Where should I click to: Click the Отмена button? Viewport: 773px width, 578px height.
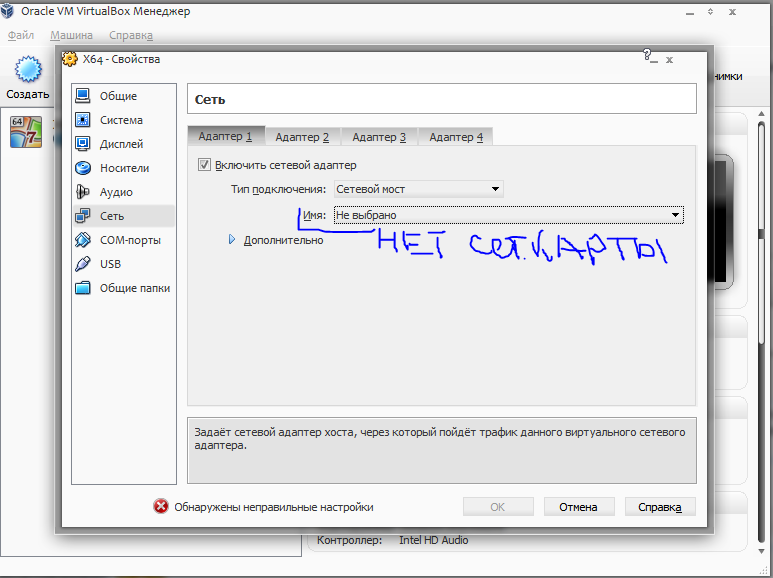(x=579, y=506)
